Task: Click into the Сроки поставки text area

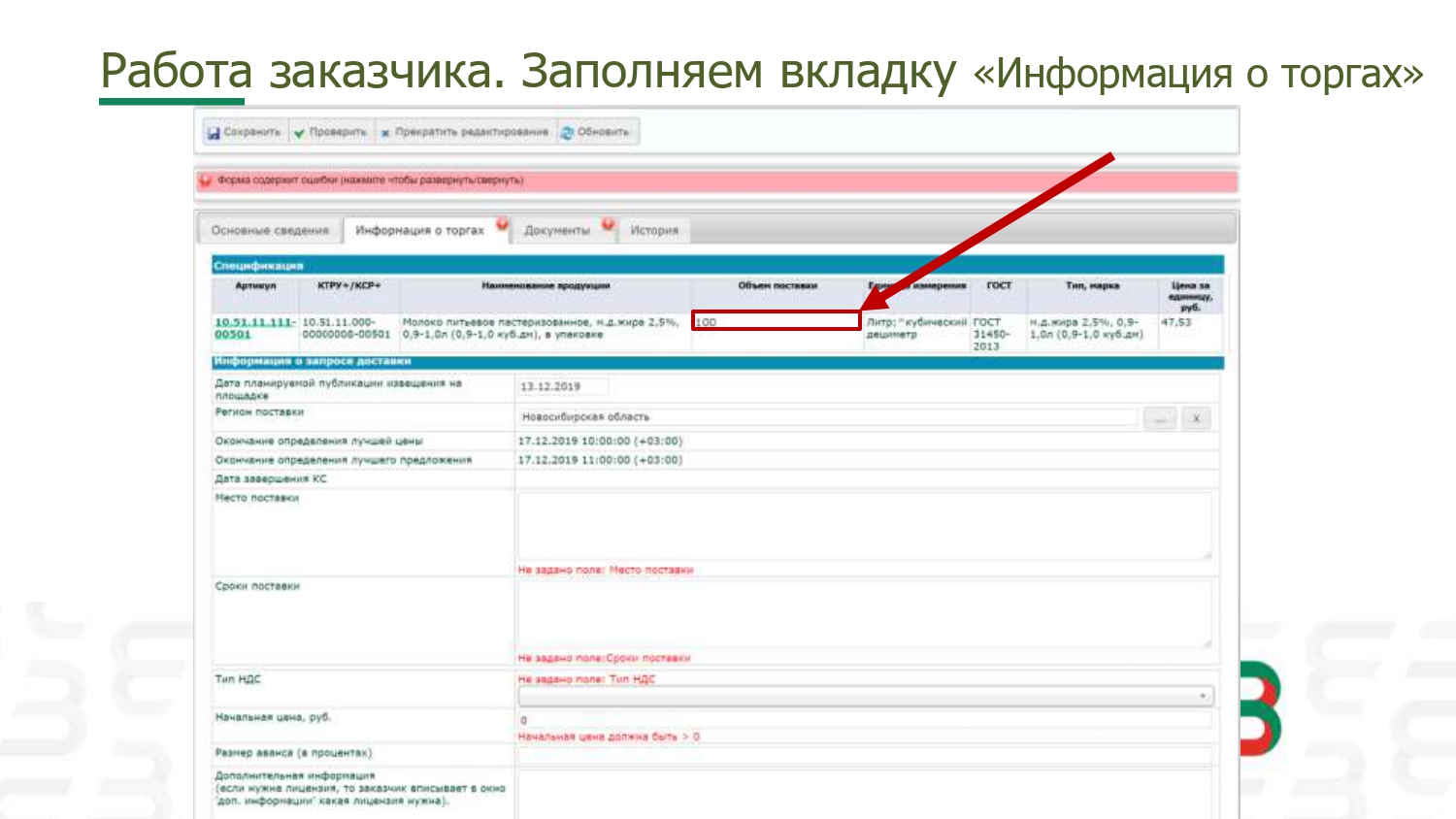Action: click(x=864, y=613)
